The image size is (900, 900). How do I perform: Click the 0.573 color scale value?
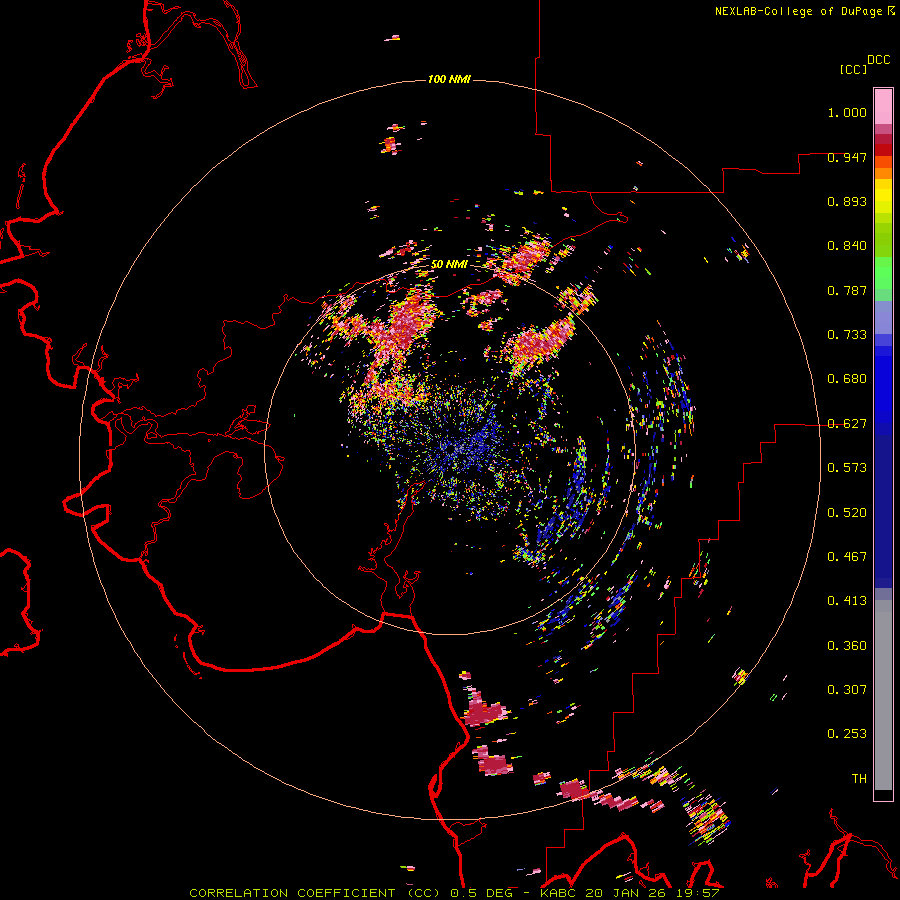(847, 468)
